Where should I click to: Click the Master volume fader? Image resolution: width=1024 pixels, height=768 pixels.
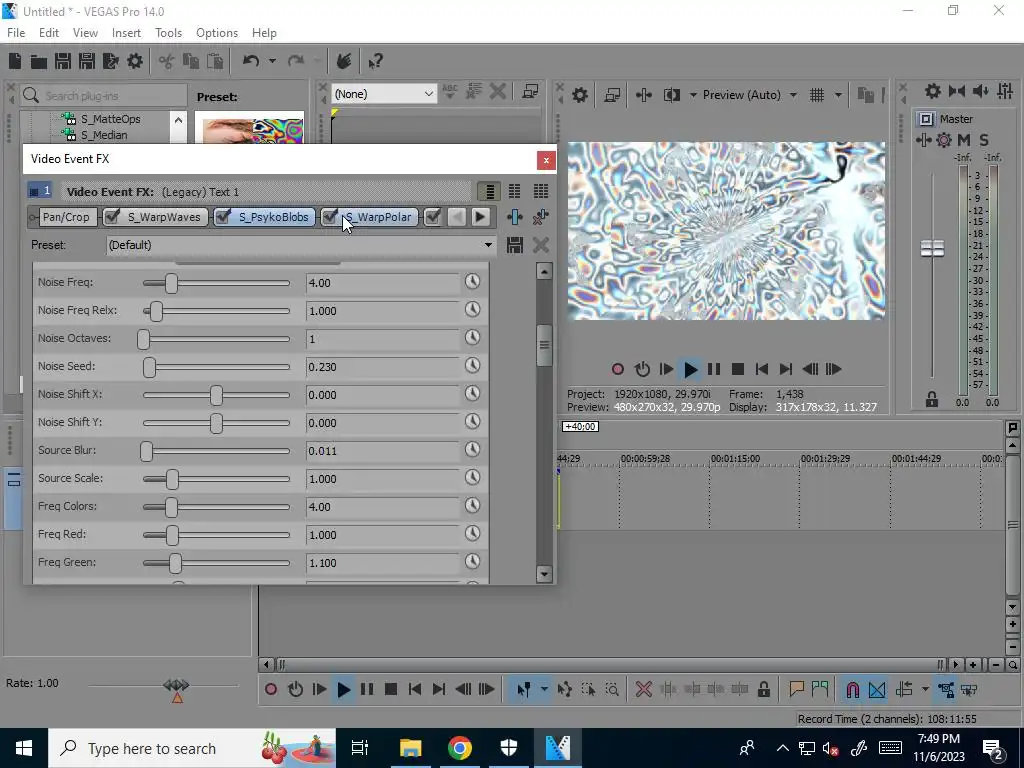(932, 248)
